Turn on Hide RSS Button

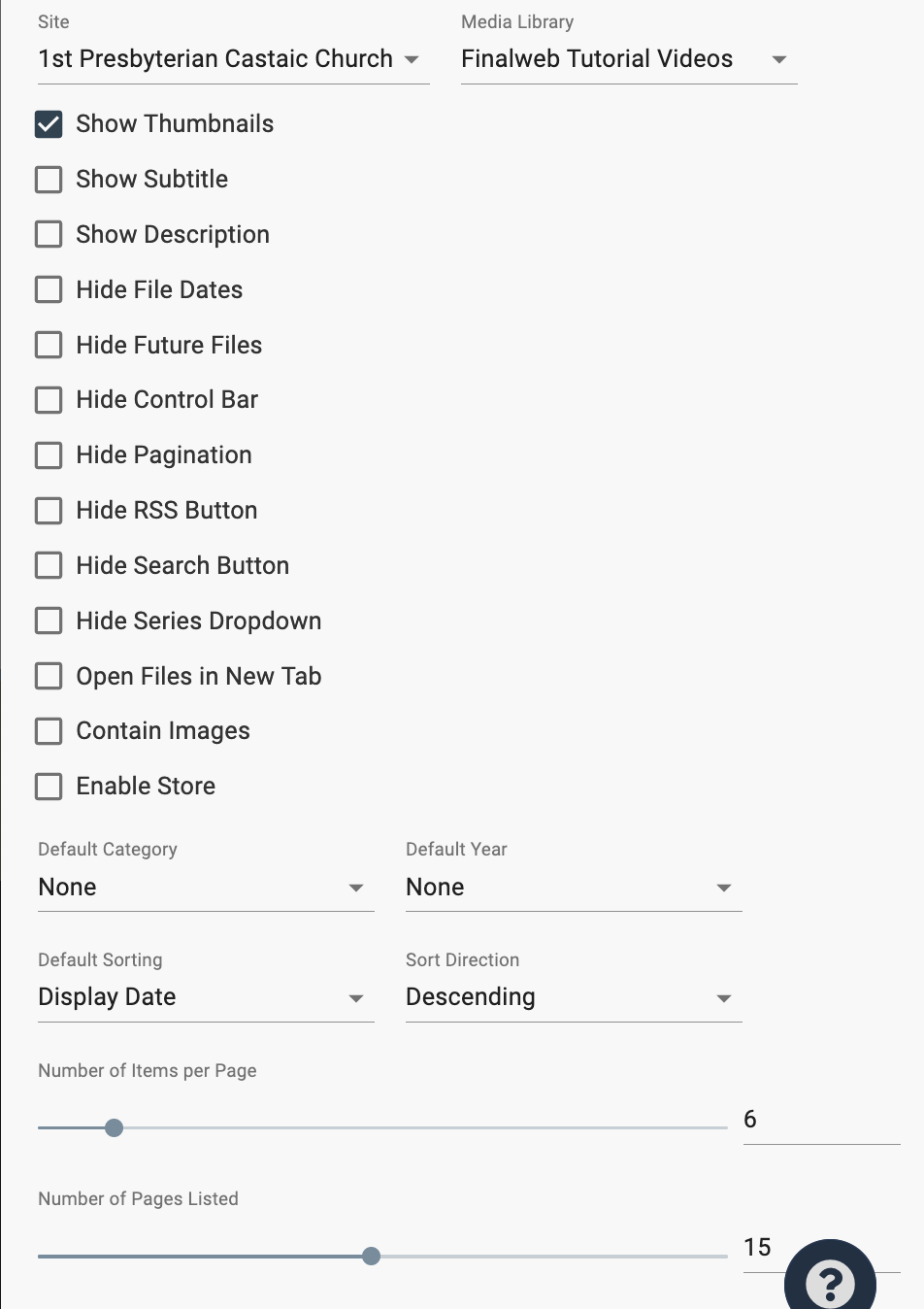[49, 511]
